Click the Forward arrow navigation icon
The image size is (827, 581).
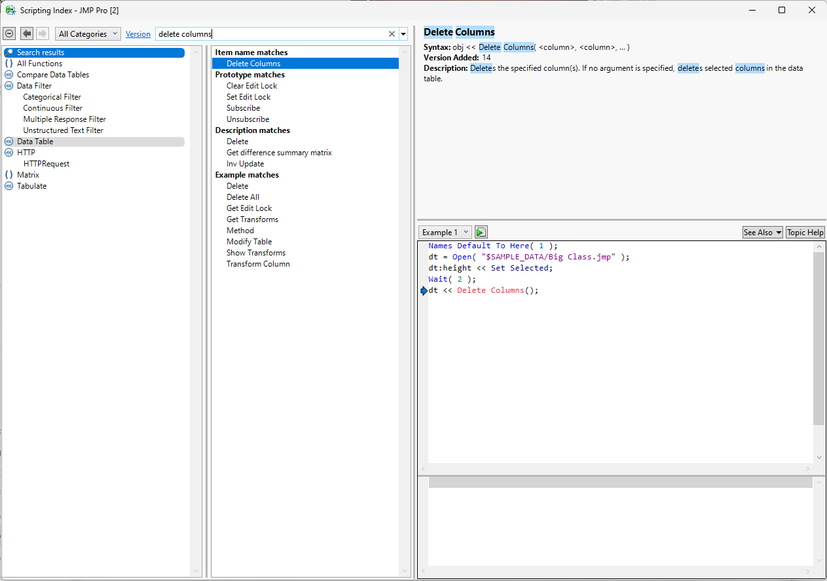tap(42, 34)
